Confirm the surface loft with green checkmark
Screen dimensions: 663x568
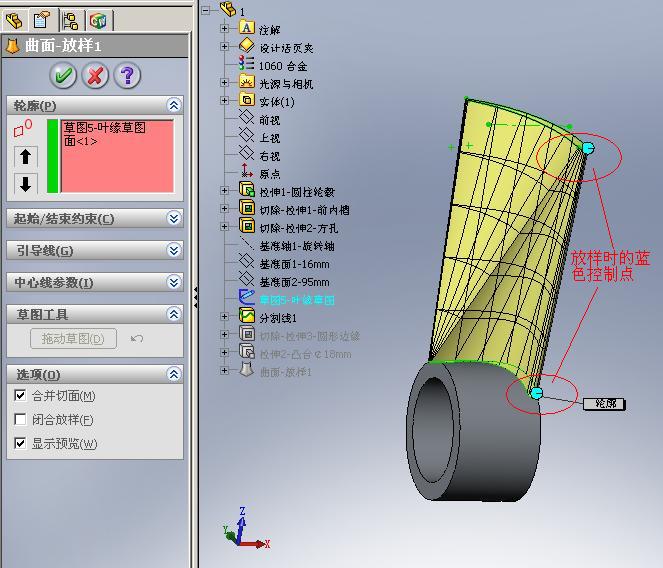[63, 76]
